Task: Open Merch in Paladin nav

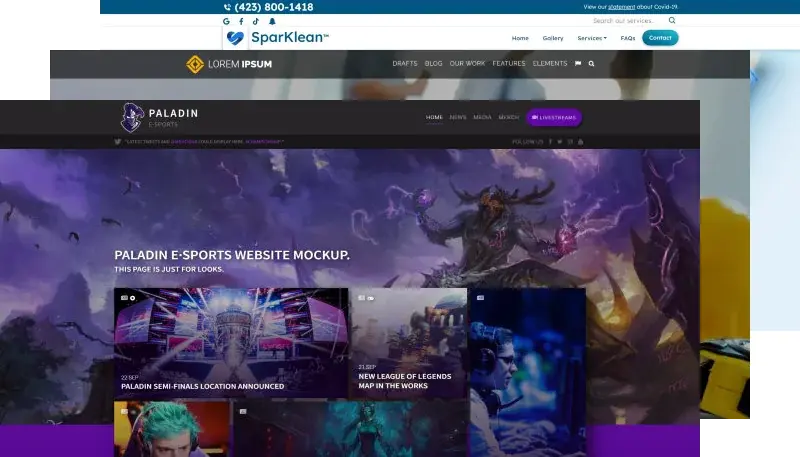Action: pos(508,117)
